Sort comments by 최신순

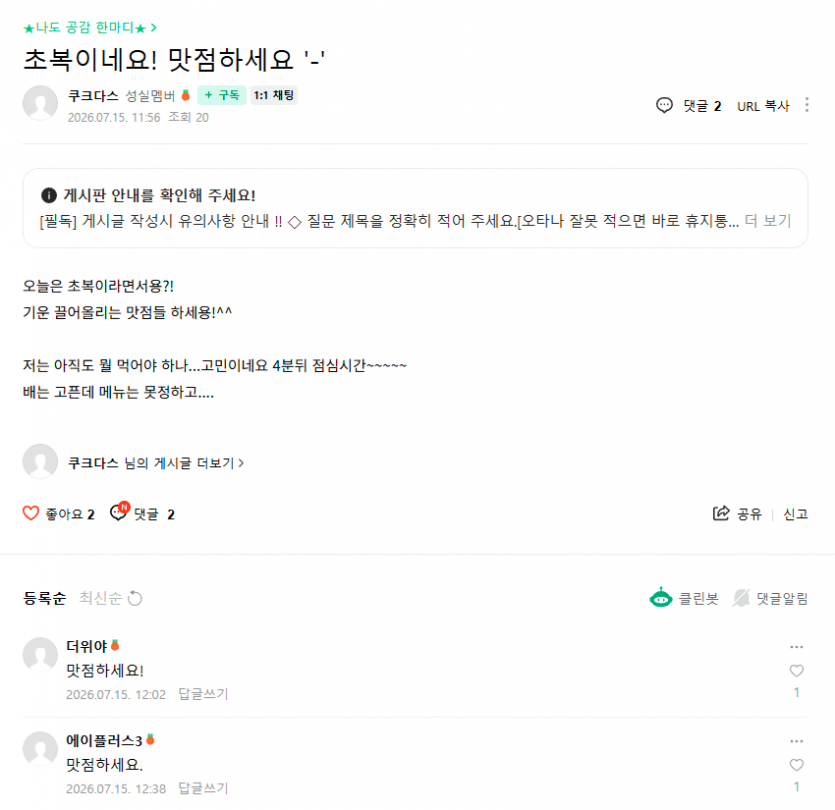(100, 598)
